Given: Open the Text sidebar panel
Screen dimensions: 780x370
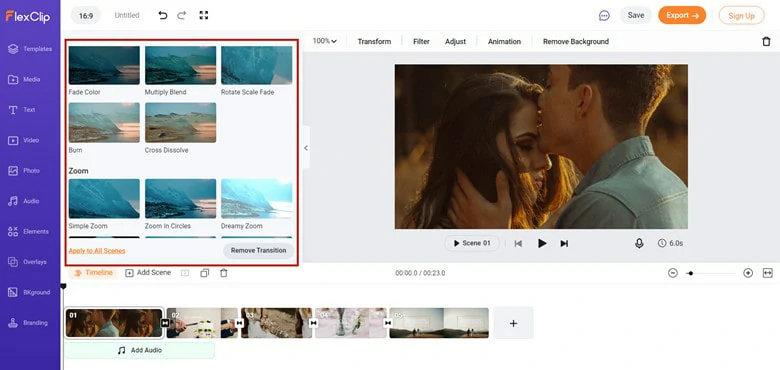Looking at the screenshot, I should [22, 110].
